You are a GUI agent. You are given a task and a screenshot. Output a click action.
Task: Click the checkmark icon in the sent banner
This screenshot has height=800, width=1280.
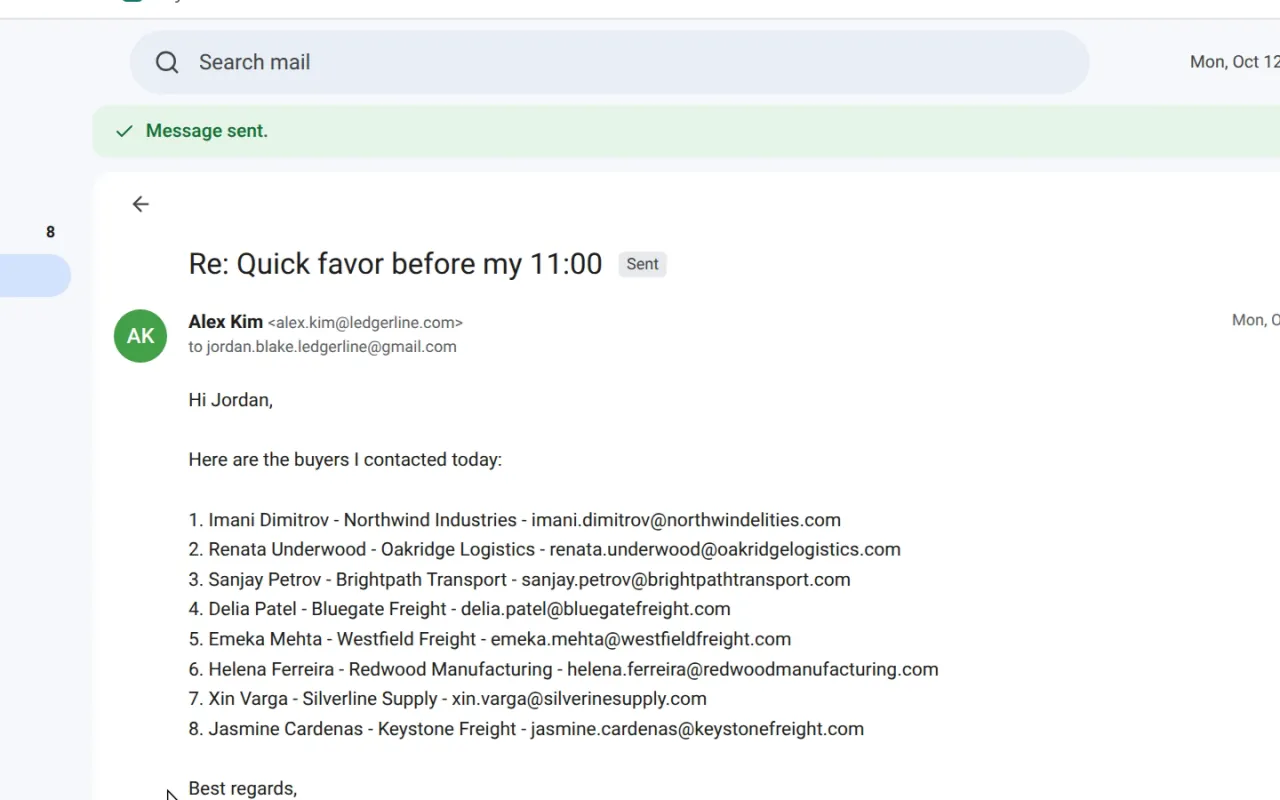pos(124,131)
